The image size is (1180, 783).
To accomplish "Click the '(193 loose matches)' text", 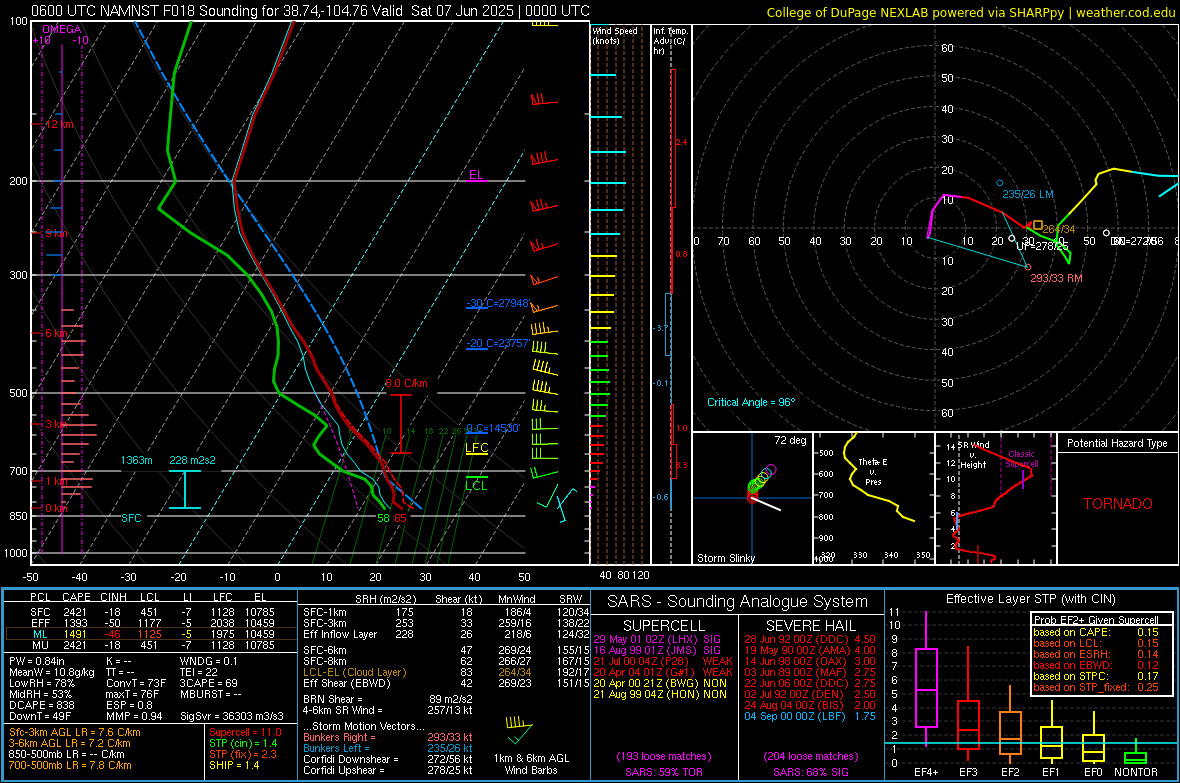I will point(664,756).
